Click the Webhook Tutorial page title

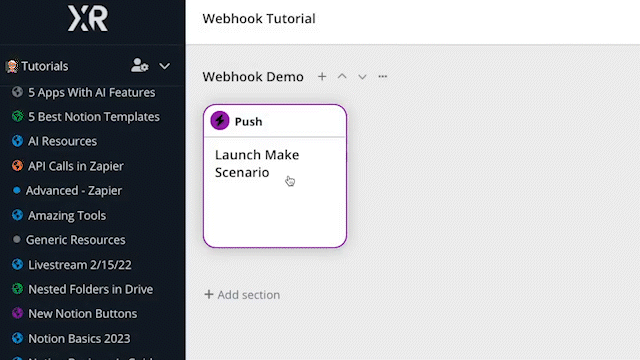click(x=259, y=19)
